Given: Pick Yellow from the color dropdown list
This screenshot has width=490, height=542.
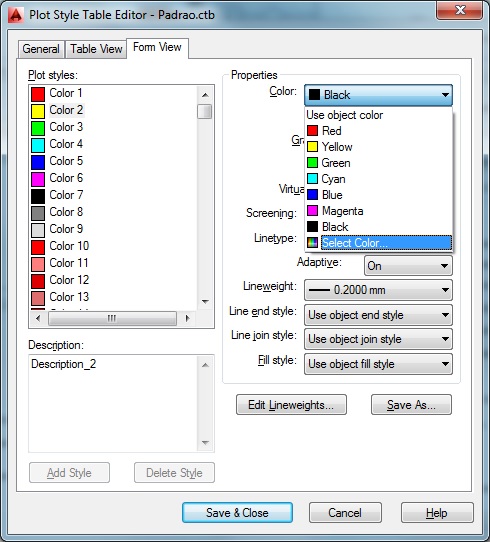Looking at the screenshot, I should pos(379,147).
